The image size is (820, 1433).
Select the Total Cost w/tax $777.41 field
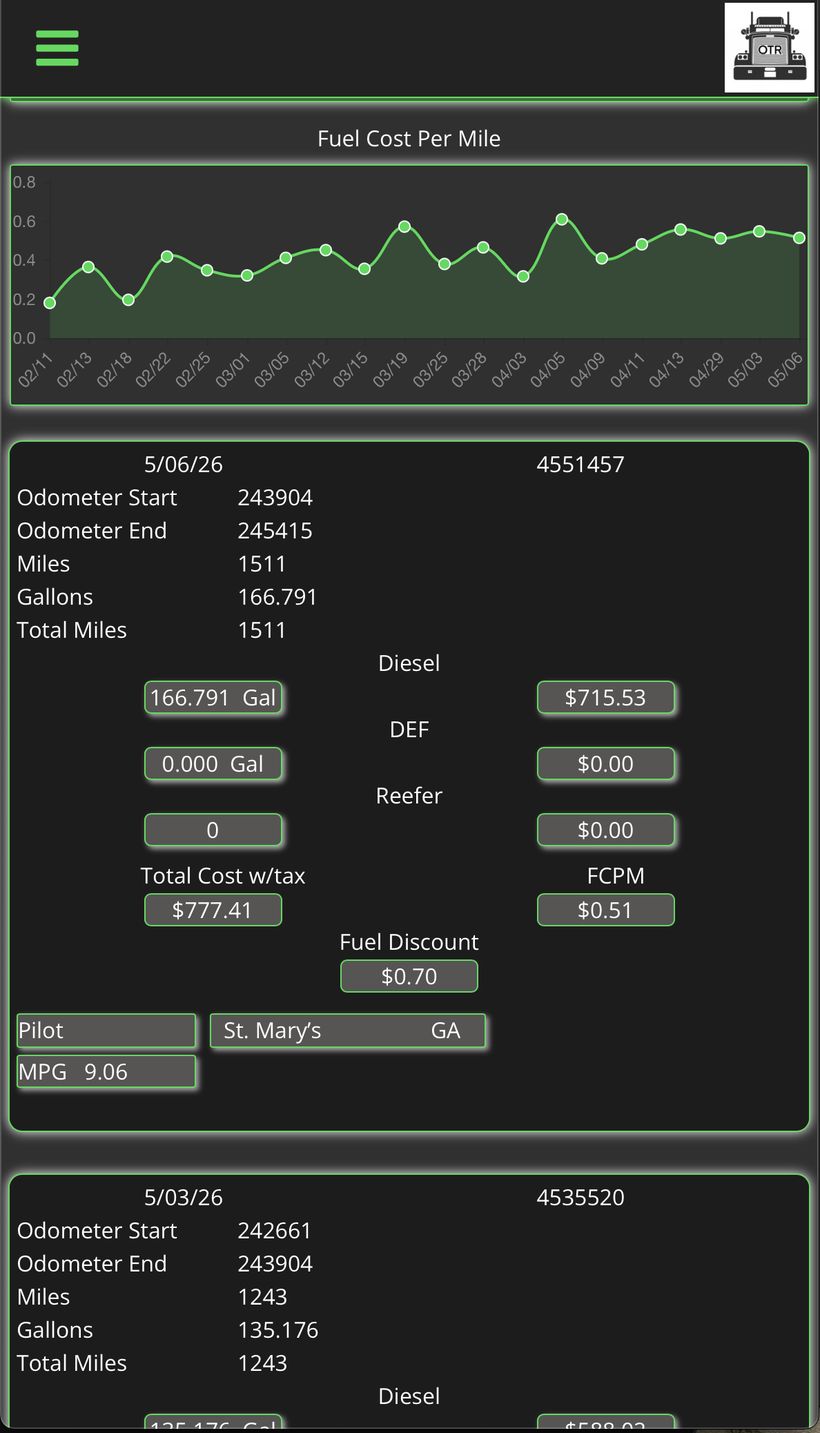(213, 910)
